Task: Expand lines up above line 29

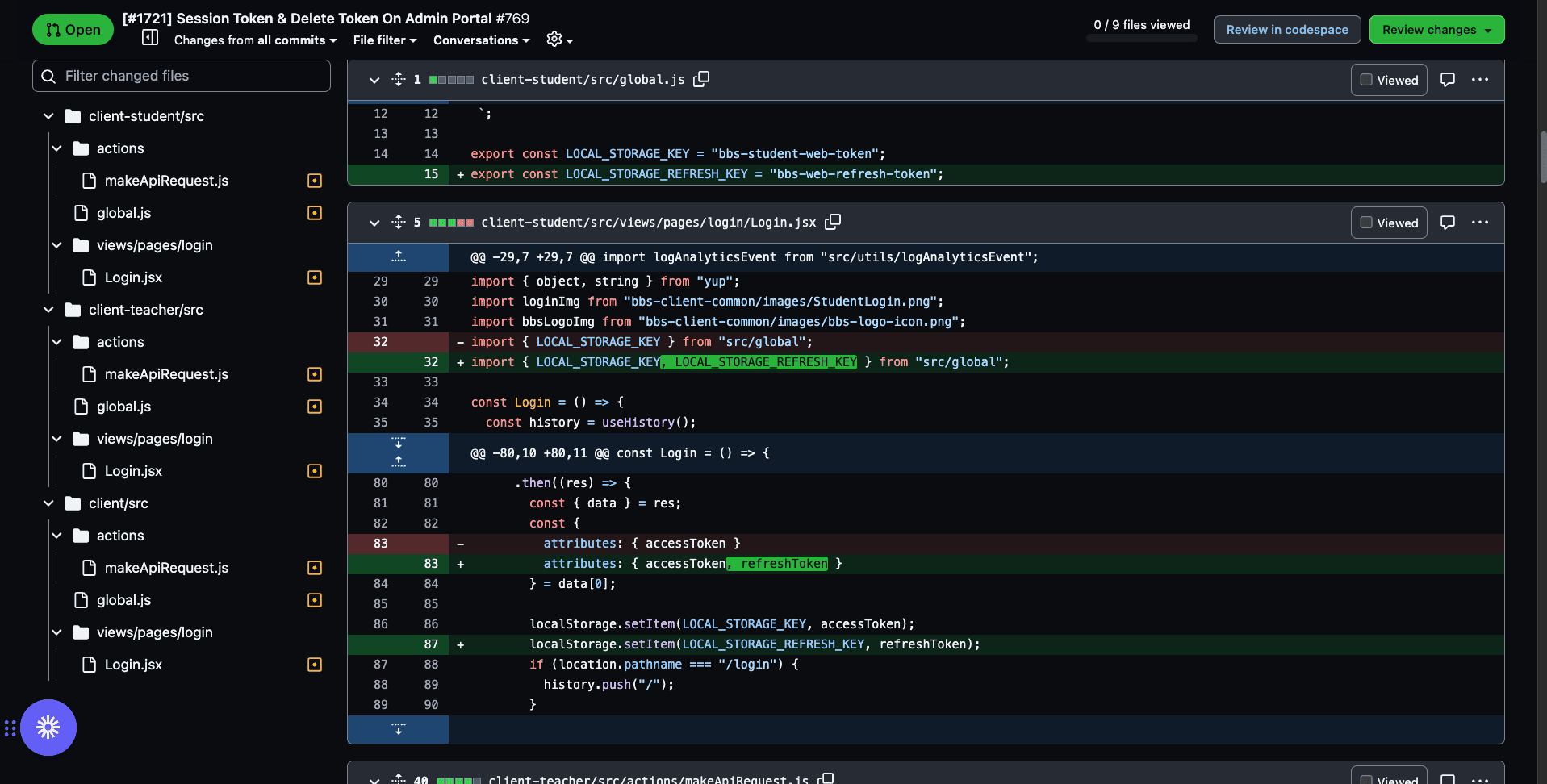Action: pos(398,256)
